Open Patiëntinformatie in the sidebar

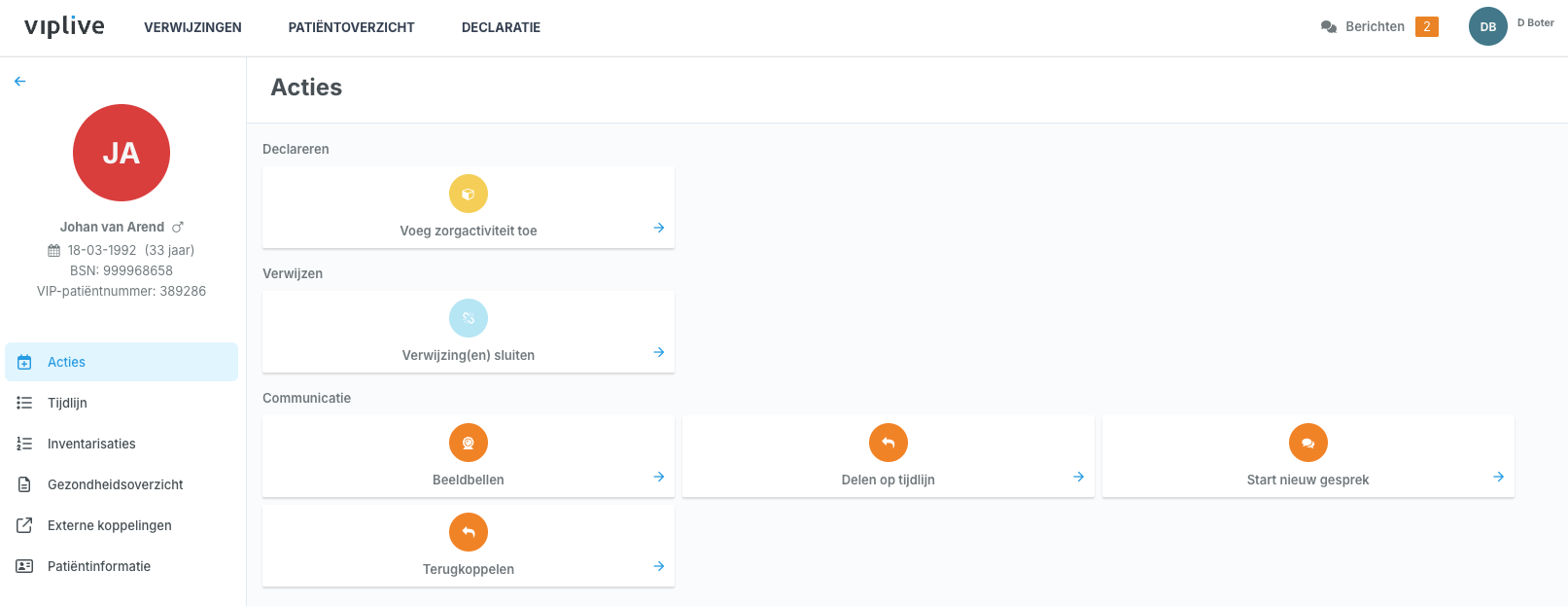pyautogui.click(x=122, y=566)
